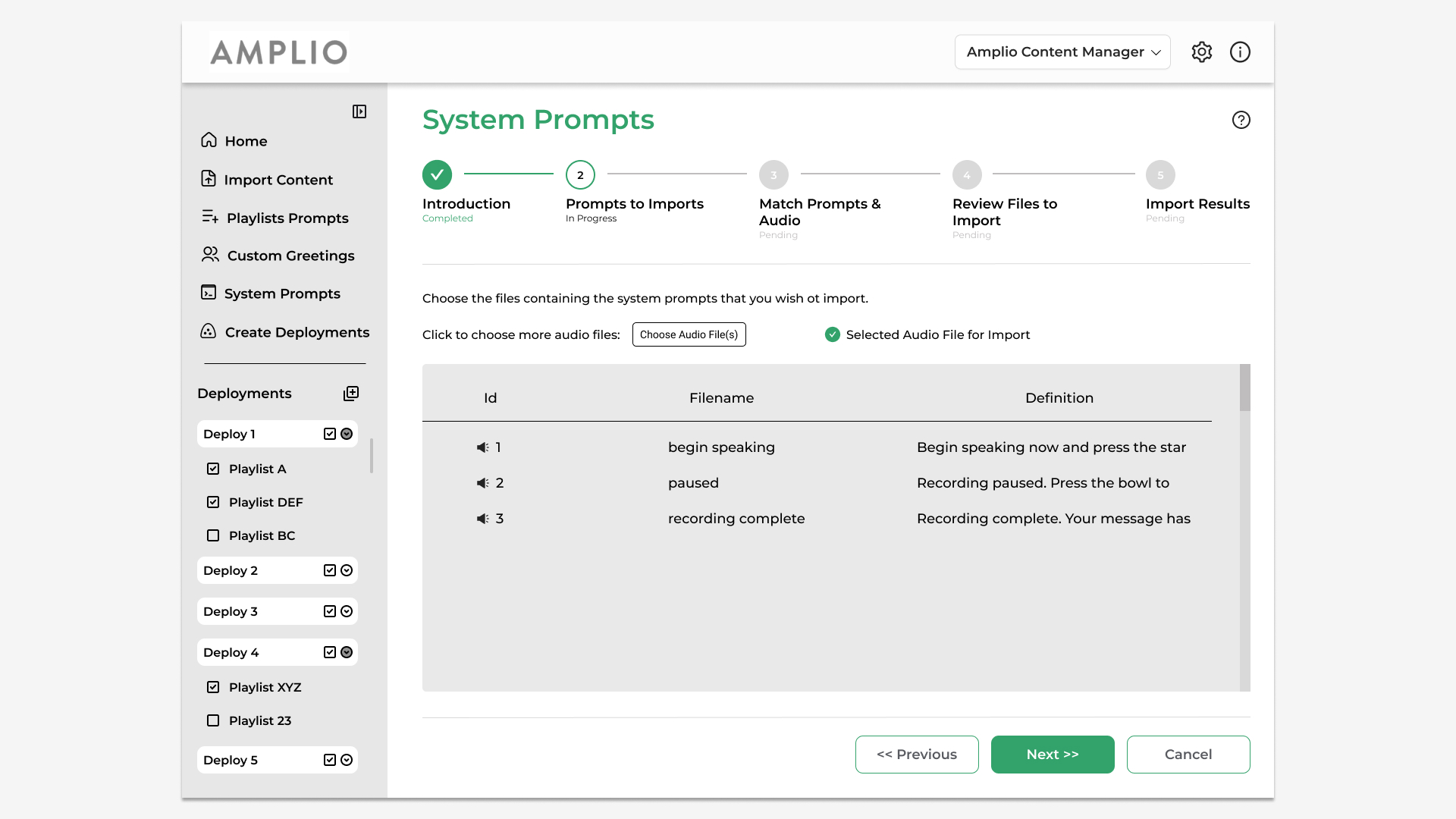Click 'Begin speaking now and press the star' definition
The image size is (1456, 819).
click(1051, 447)
